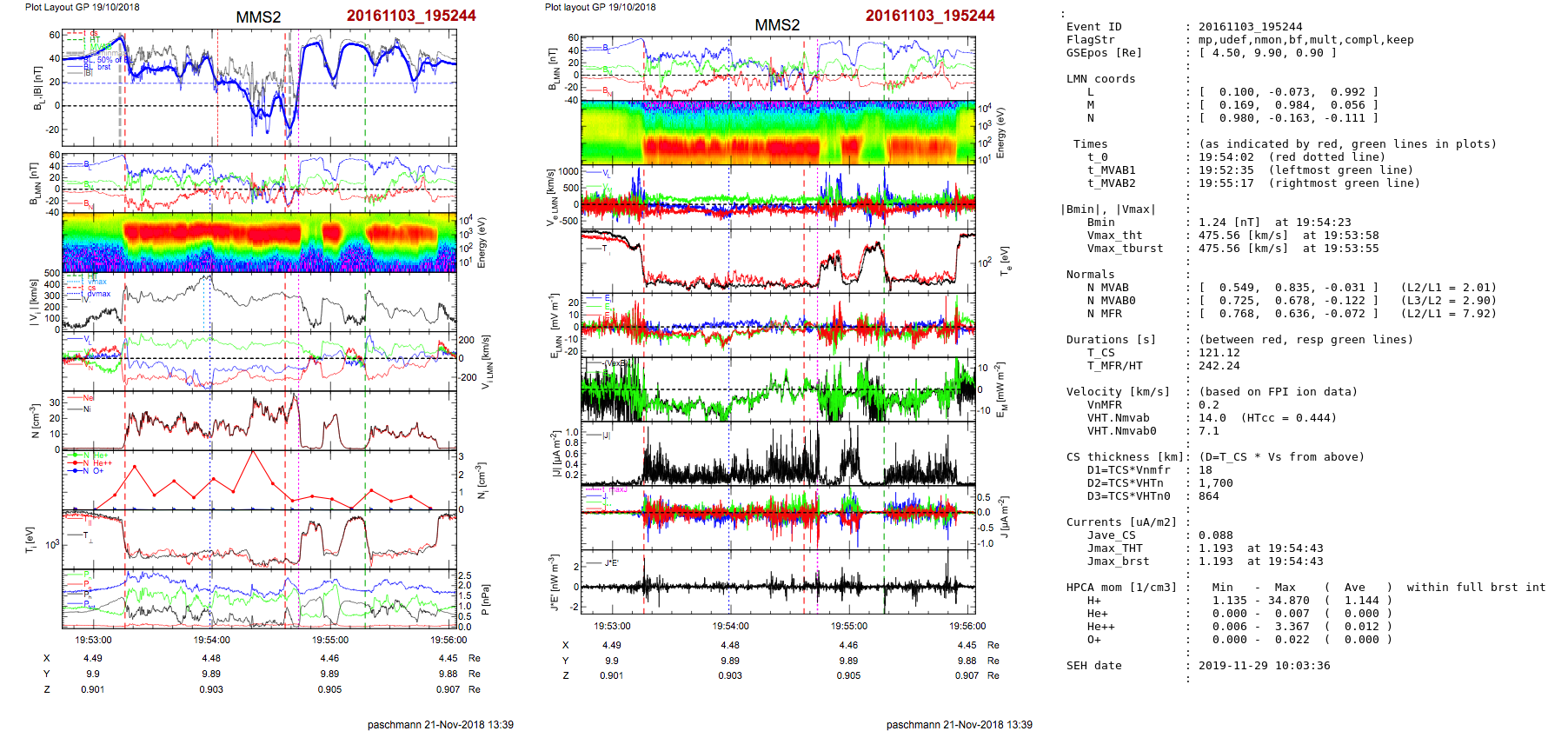1568x731 pixels.
Task: Select the GSE position '[ 4.50, 9.90, 0.90 ]'
Action: click(1267, 53)
